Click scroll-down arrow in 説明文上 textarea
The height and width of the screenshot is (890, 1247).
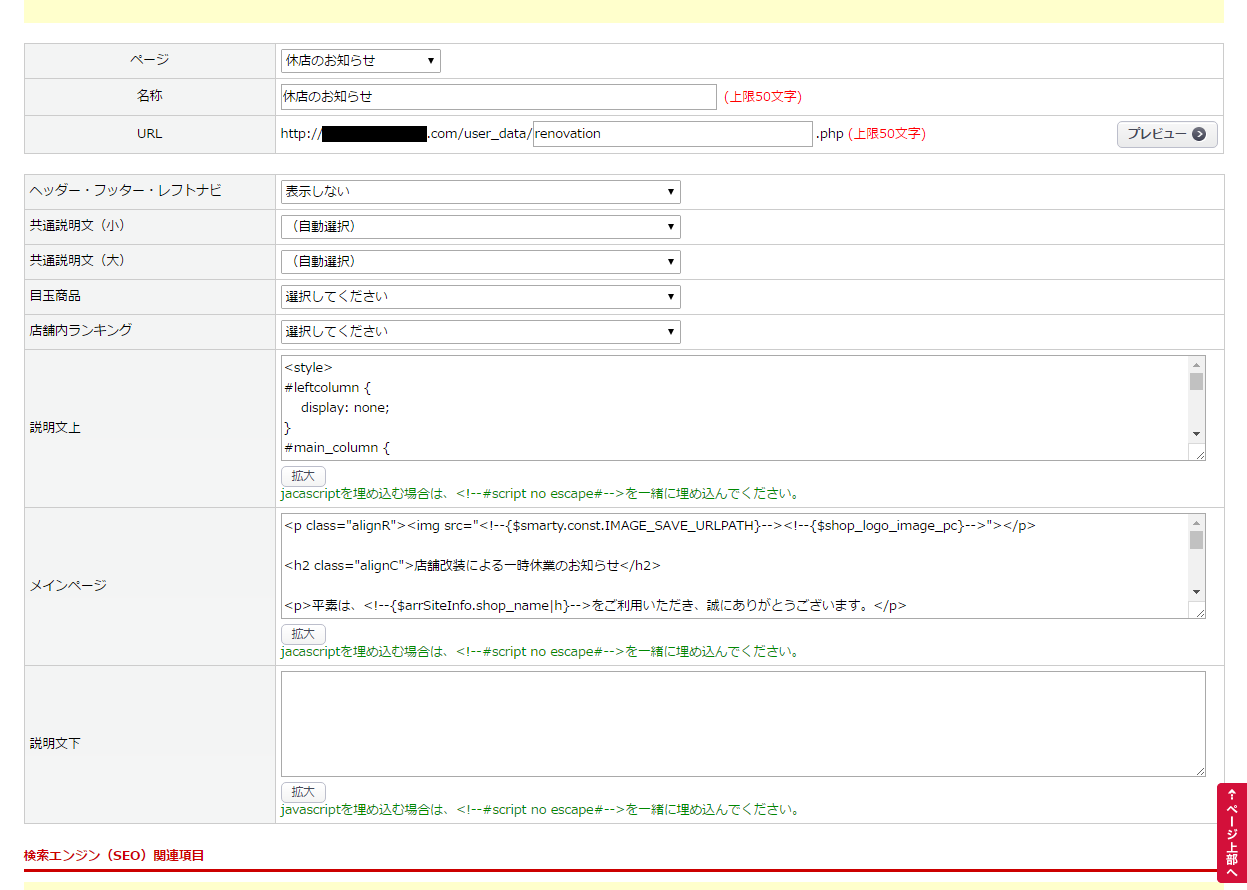coord(1196,434)
